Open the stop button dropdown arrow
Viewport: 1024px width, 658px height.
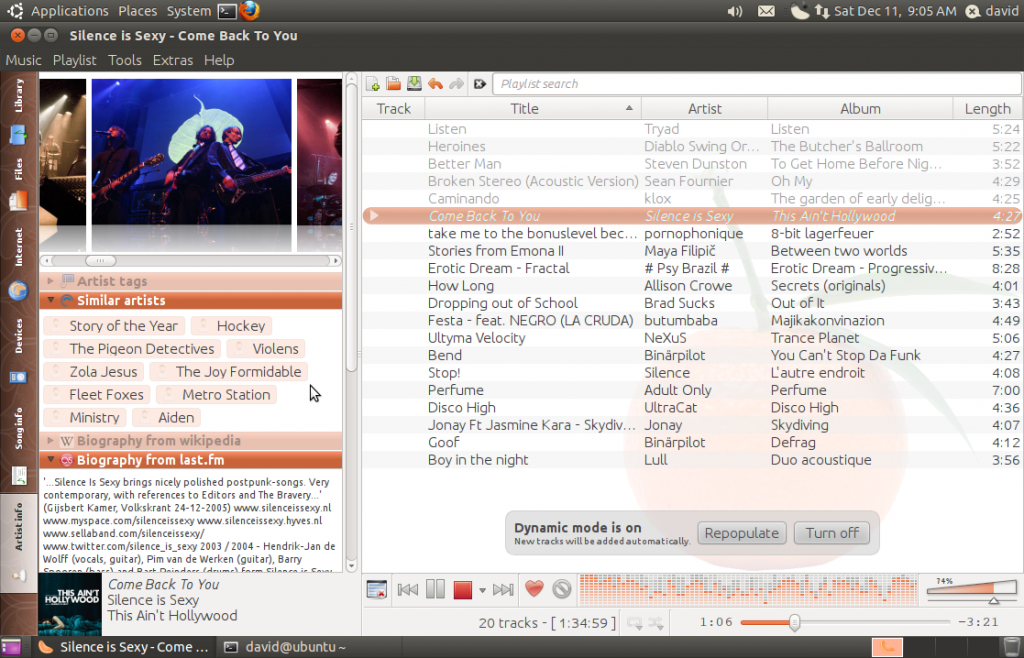click(482, 590)
